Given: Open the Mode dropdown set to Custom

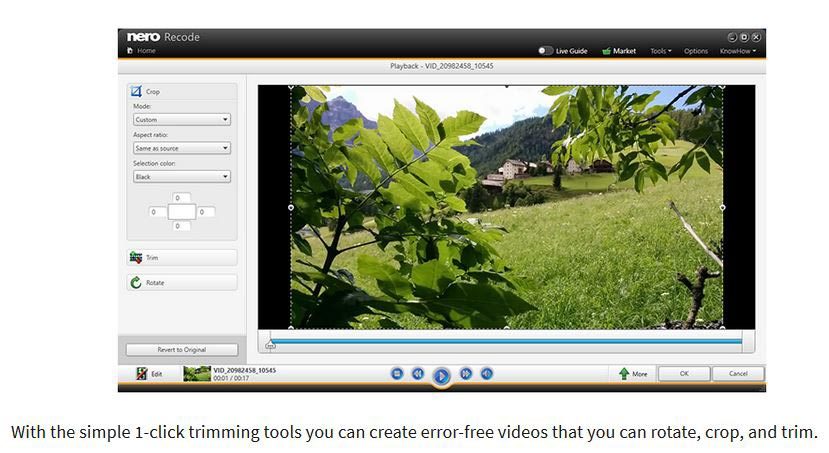Looking at the screenshot, I should (182, 119).
